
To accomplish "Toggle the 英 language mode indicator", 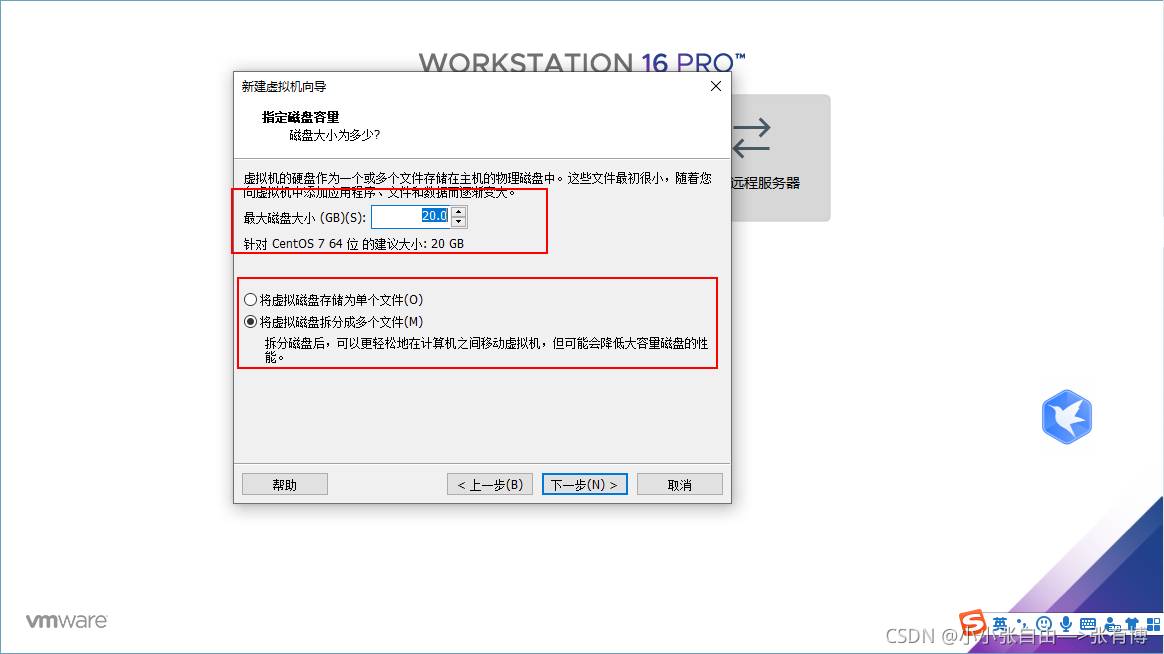I will click(x=1001, y=623).
